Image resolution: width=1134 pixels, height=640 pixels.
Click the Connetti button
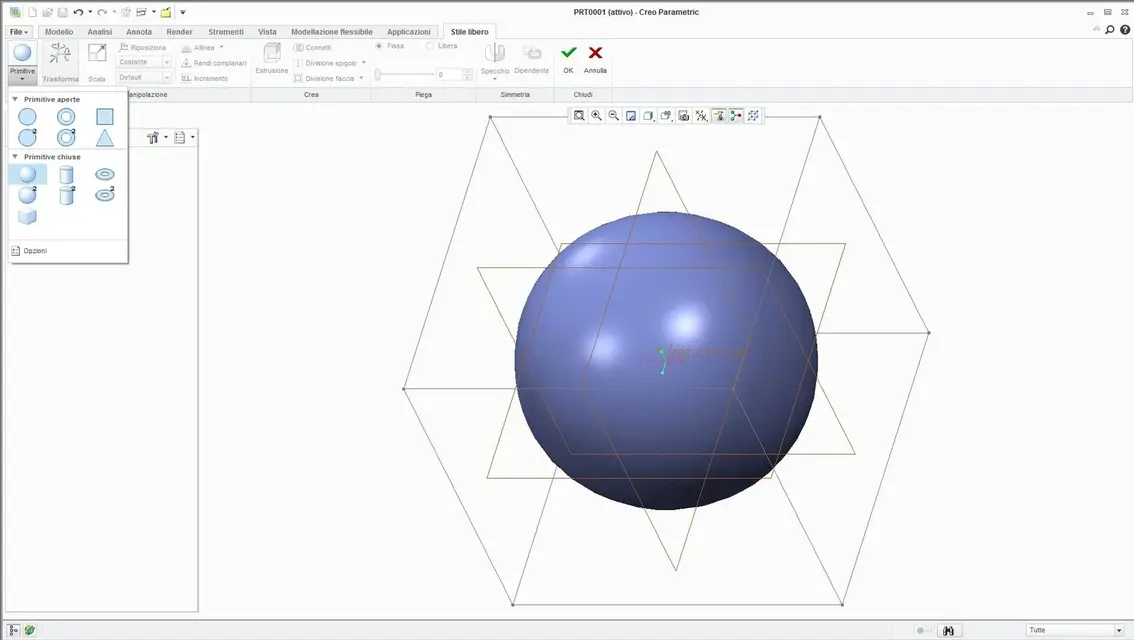(x=312, y=48)
